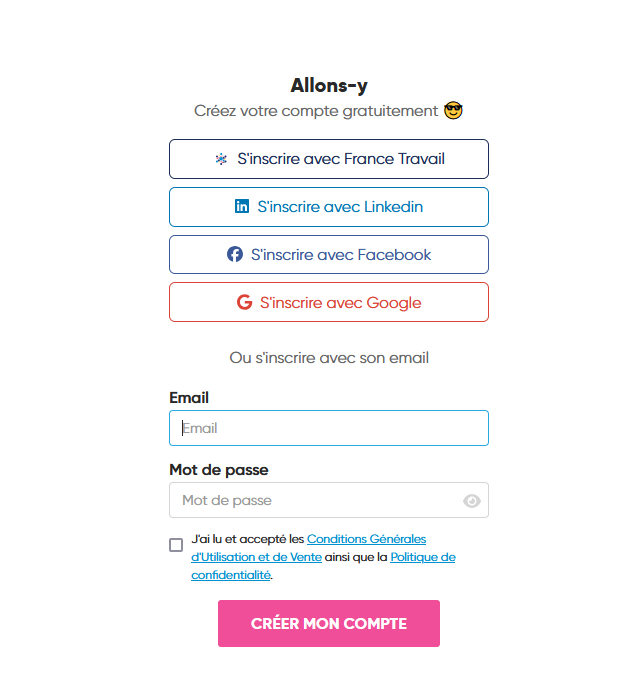Click the Mot de passe label
The width and height of the screenshot is (630, 697).
click(x=219, y=470)
